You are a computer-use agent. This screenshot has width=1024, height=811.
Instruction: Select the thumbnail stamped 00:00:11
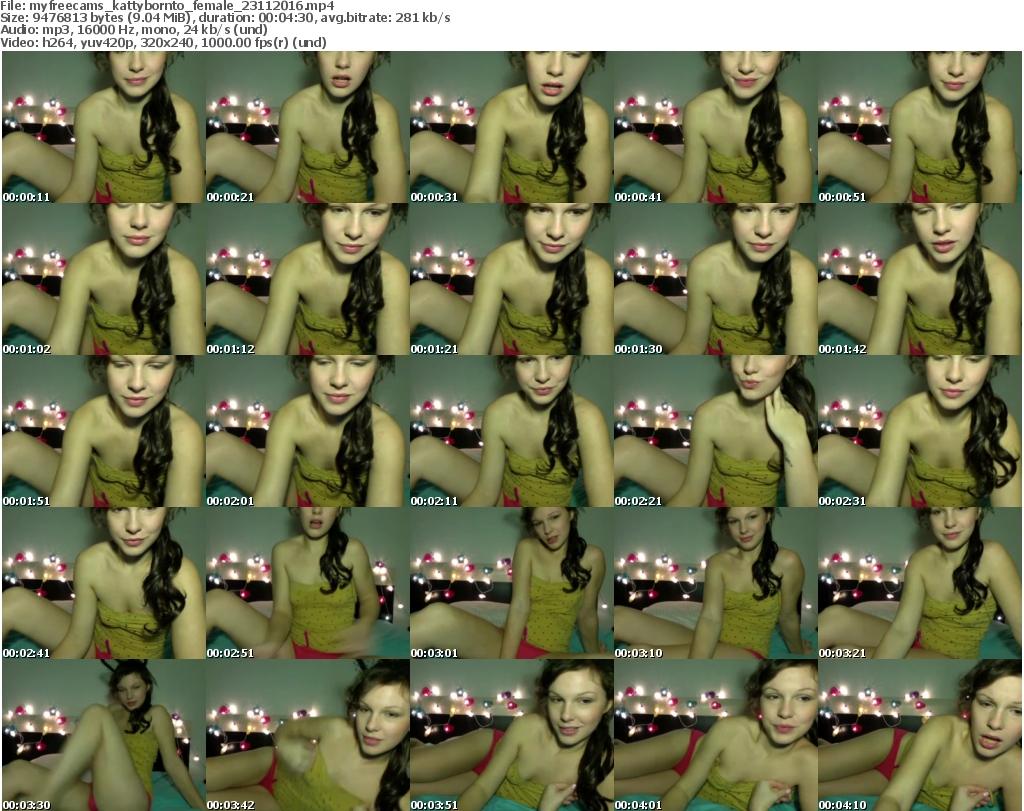coord(104,127)
